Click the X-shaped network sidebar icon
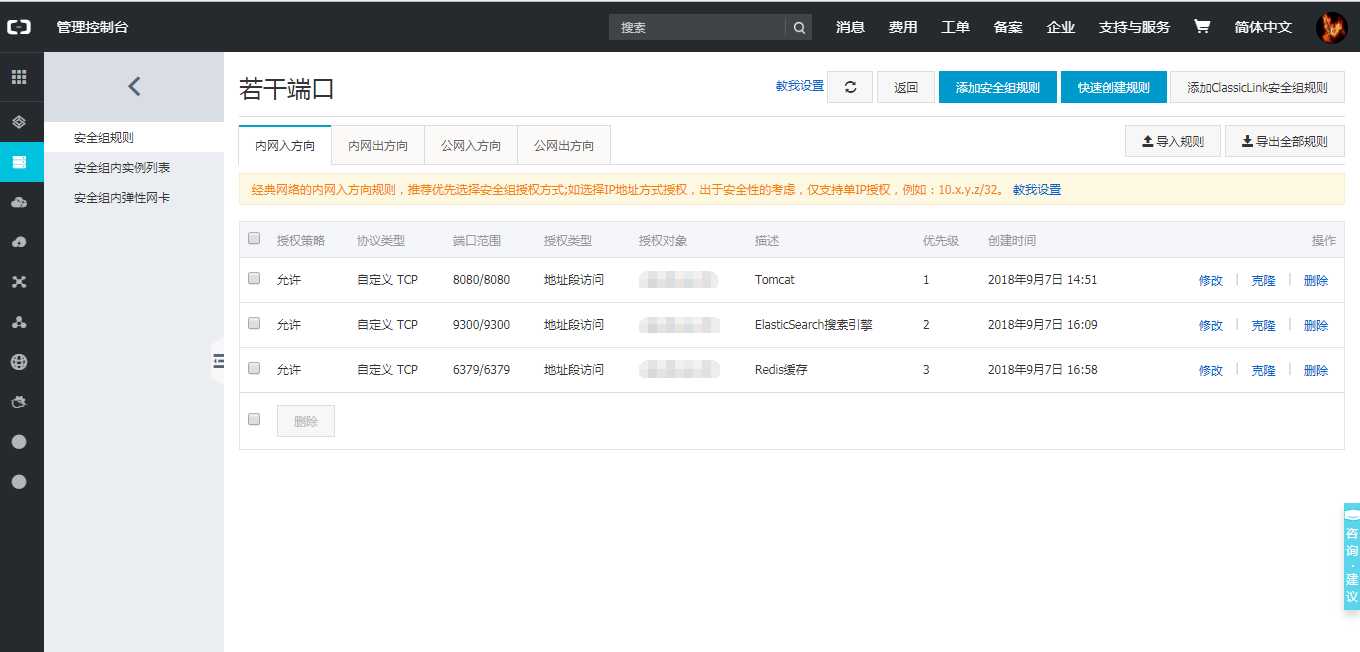 click(19, 282)
